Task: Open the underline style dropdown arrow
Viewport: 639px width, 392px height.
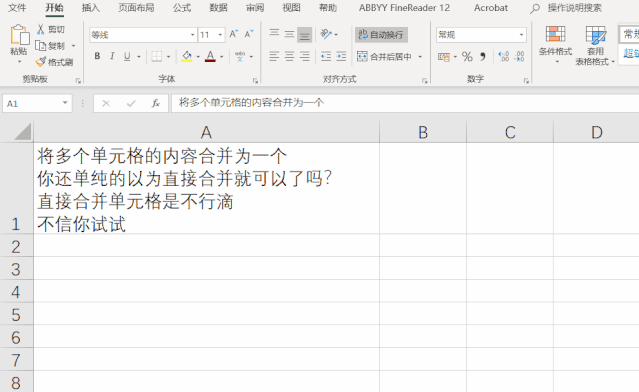Action: (139, 57)
